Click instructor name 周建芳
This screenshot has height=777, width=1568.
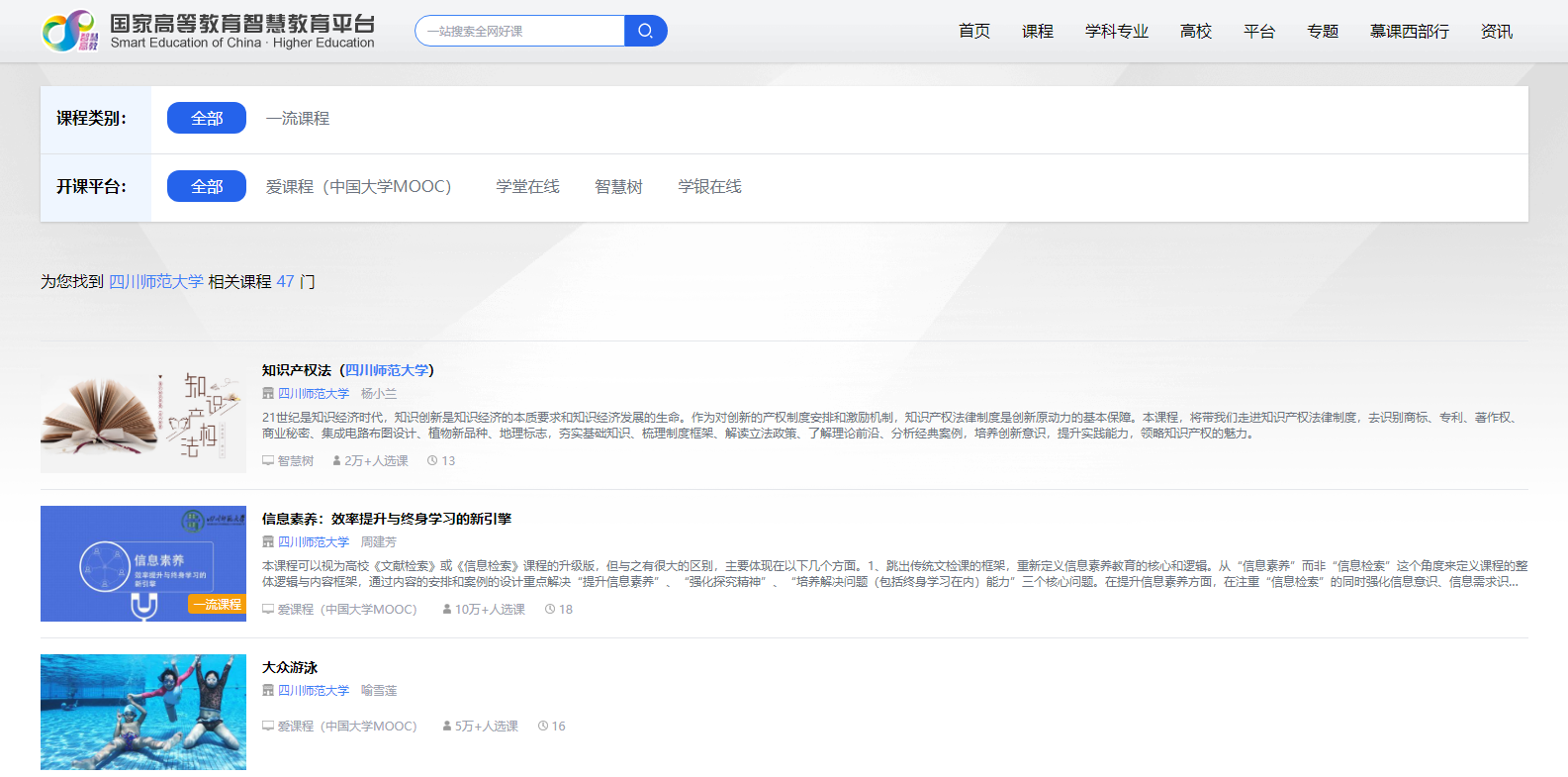379,542
